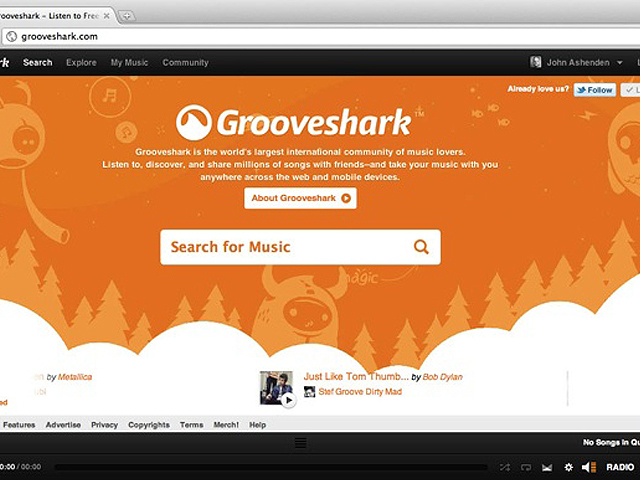The height and width of the screenshot is (480, 640).
Task: Click the Twitter Follow button
Action: (x=595, y=90)
